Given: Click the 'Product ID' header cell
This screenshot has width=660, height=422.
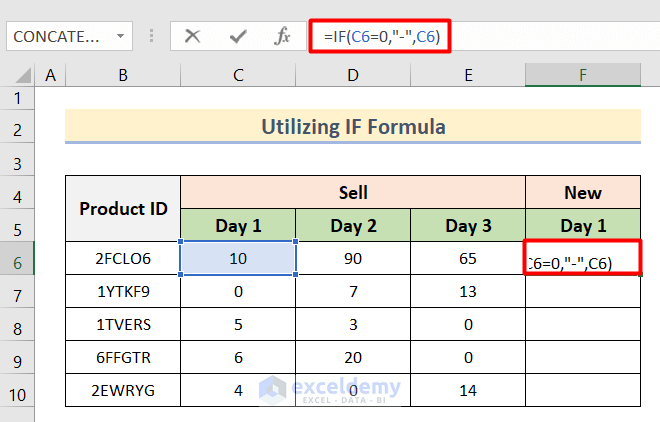Looking at the screenshot, I should click(123, 208).
